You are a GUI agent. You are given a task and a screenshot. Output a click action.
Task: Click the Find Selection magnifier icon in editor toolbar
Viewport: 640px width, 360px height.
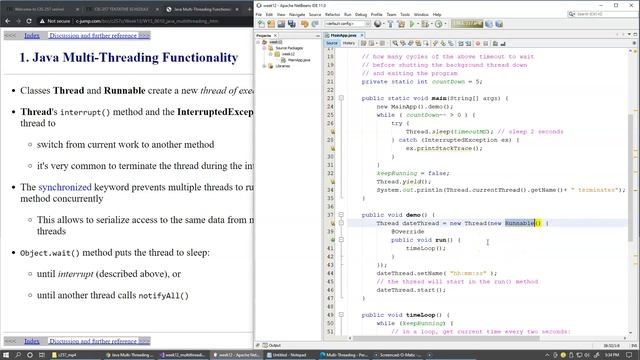pos(395,43)
